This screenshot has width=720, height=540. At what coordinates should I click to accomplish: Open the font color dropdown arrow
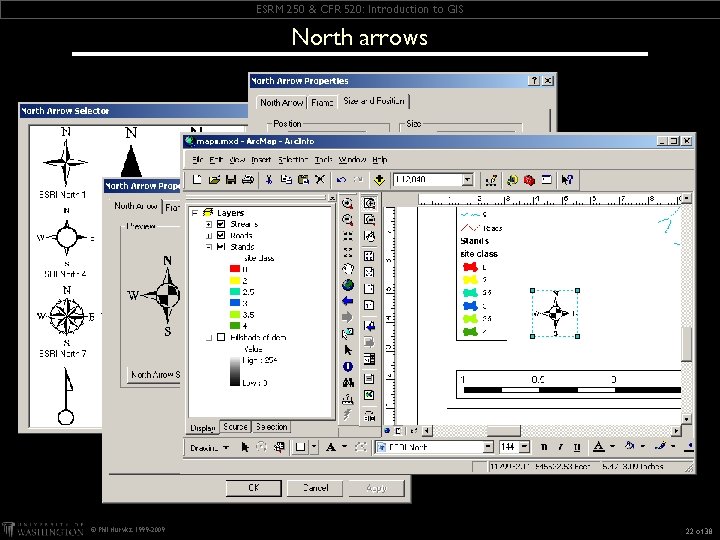tap(612, 446)
